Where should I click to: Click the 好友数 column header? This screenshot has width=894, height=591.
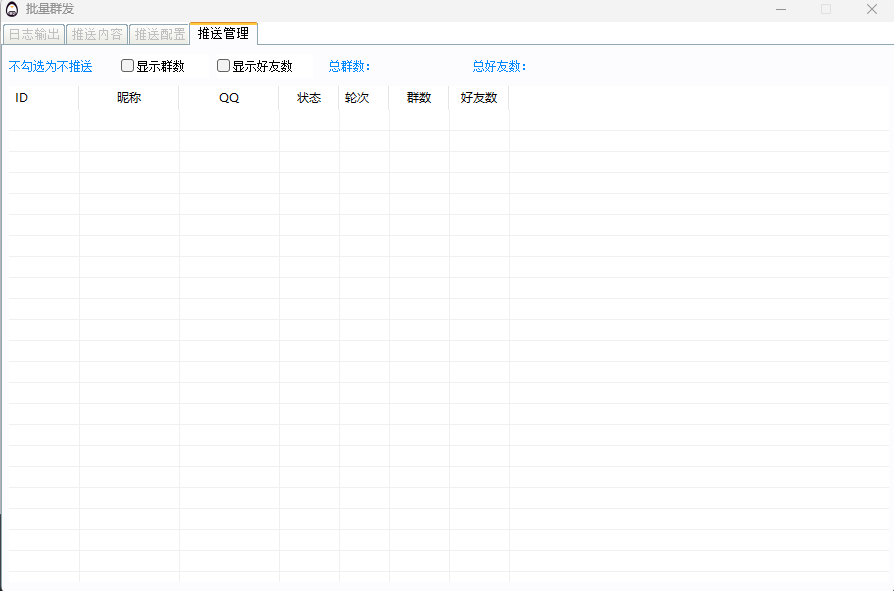(479, 98)
